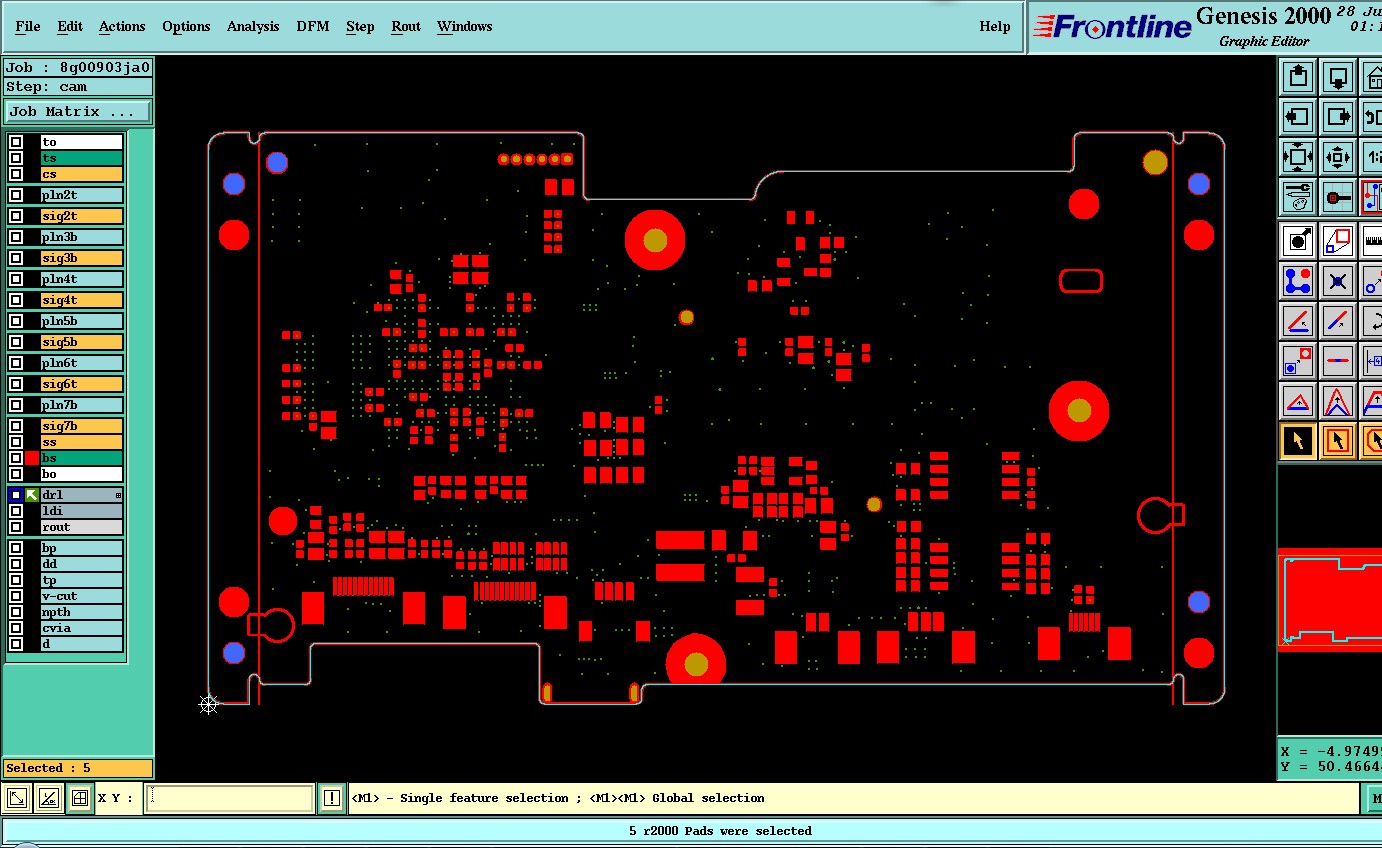Viewport: 1382px width, 848px height.
Task: Click the red color swatch beside bs layer
Action: pos(32,458)
